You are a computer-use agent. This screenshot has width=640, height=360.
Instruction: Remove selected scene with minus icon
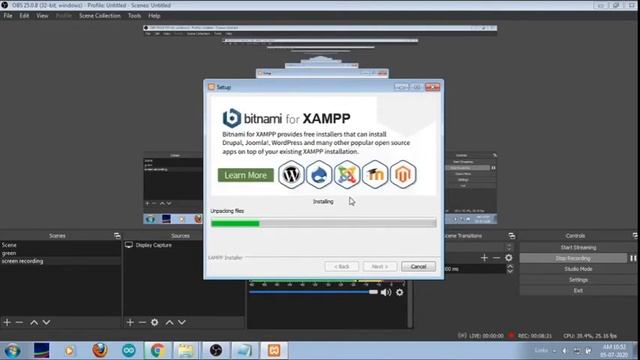(19, 322)
